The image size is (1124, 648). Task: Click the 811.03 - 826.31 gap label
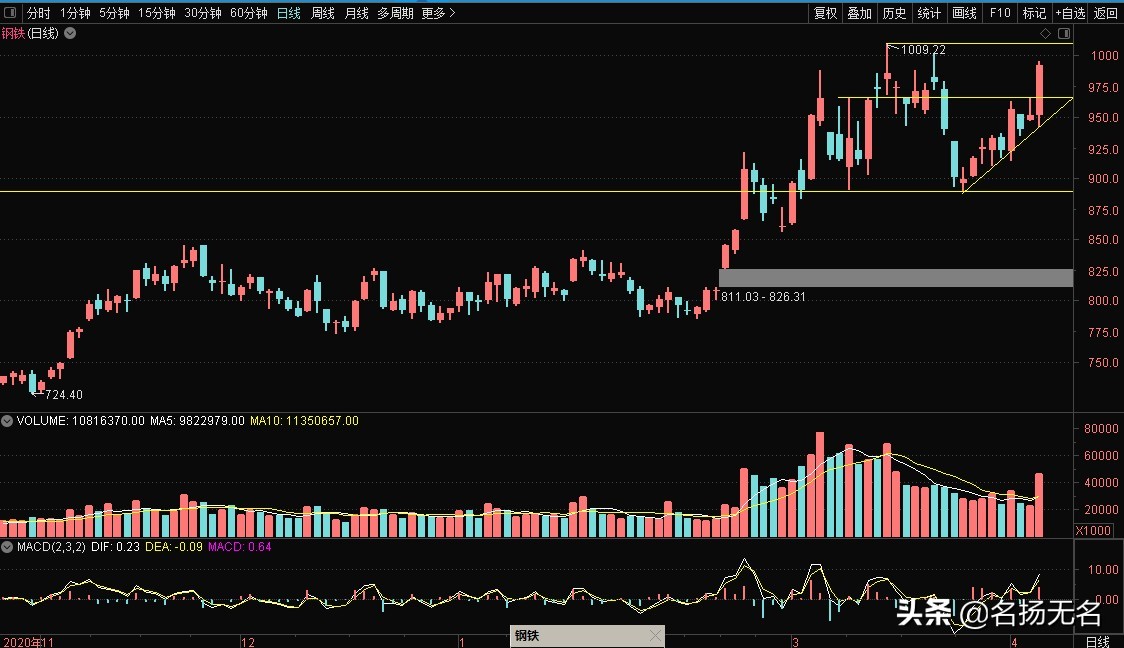point(763,297)
